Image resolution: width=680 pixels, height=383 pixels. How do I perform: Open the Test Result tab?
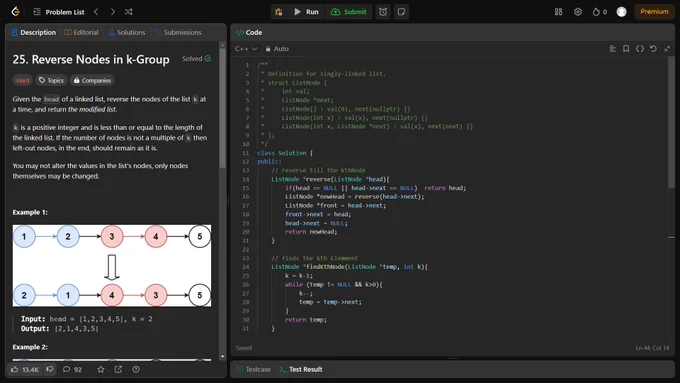point(301,370)
